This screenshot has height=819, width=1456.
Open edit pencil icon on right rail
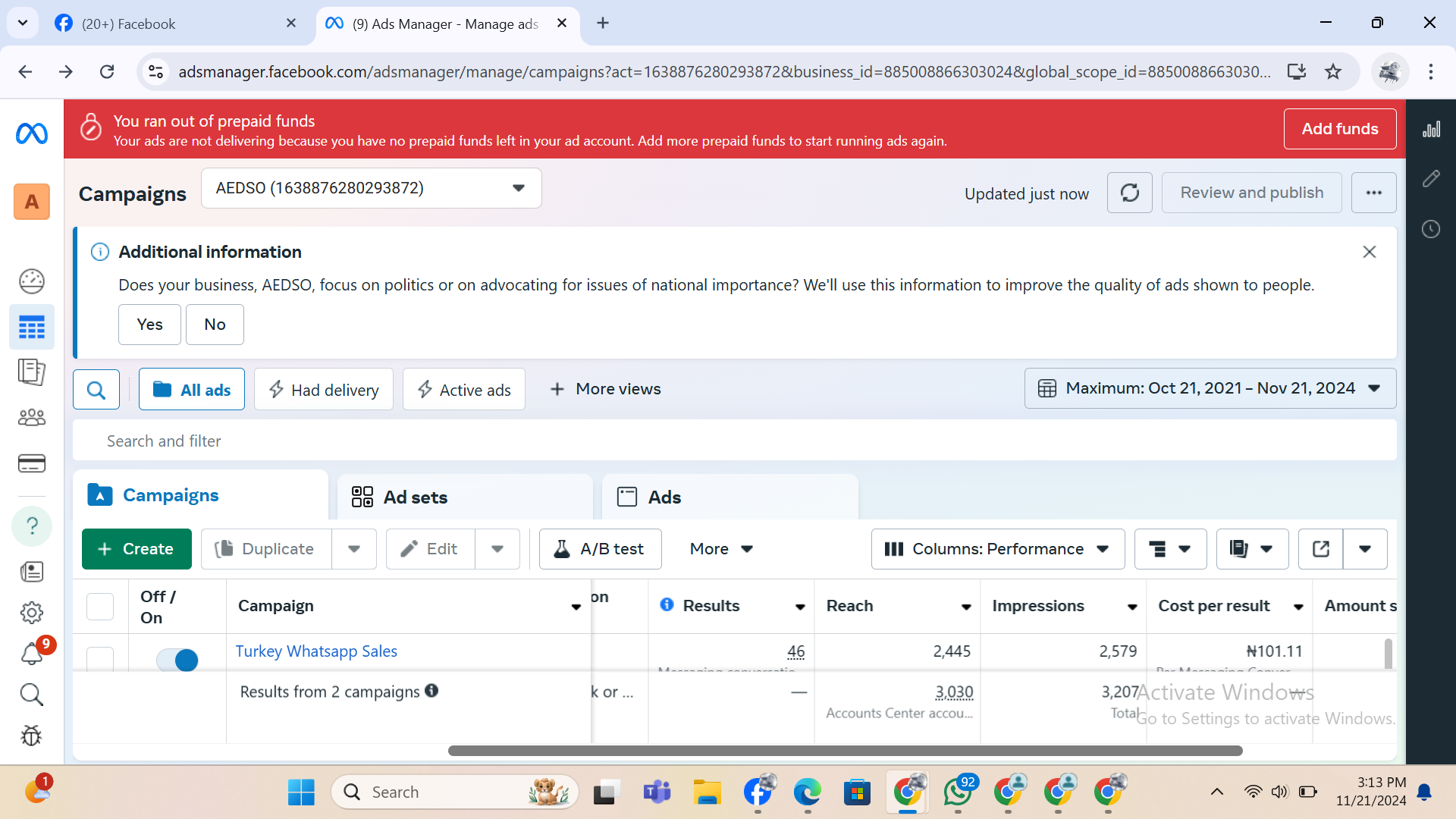1431,179
